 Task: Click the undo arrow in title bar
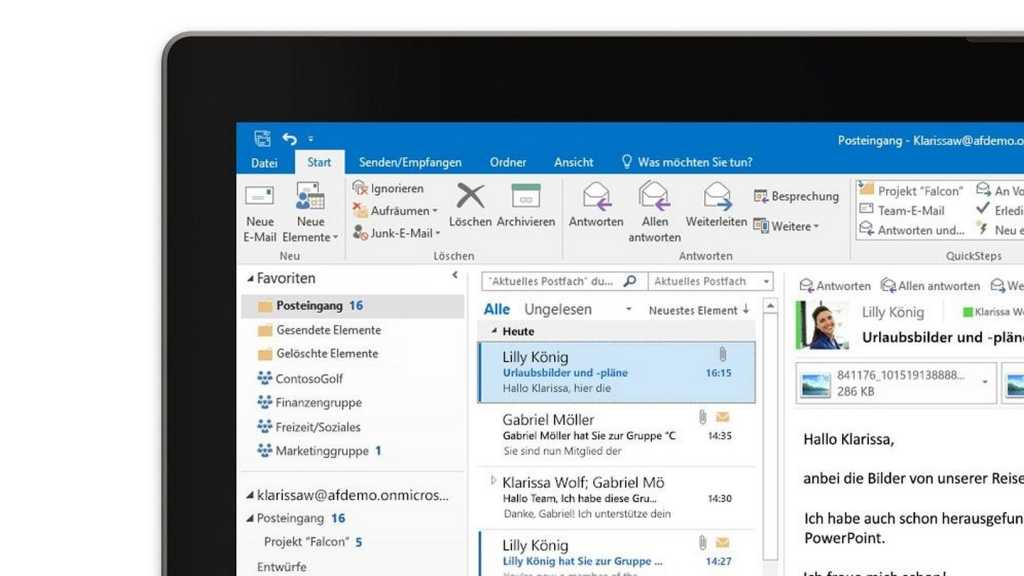click(x=290, y=138)
